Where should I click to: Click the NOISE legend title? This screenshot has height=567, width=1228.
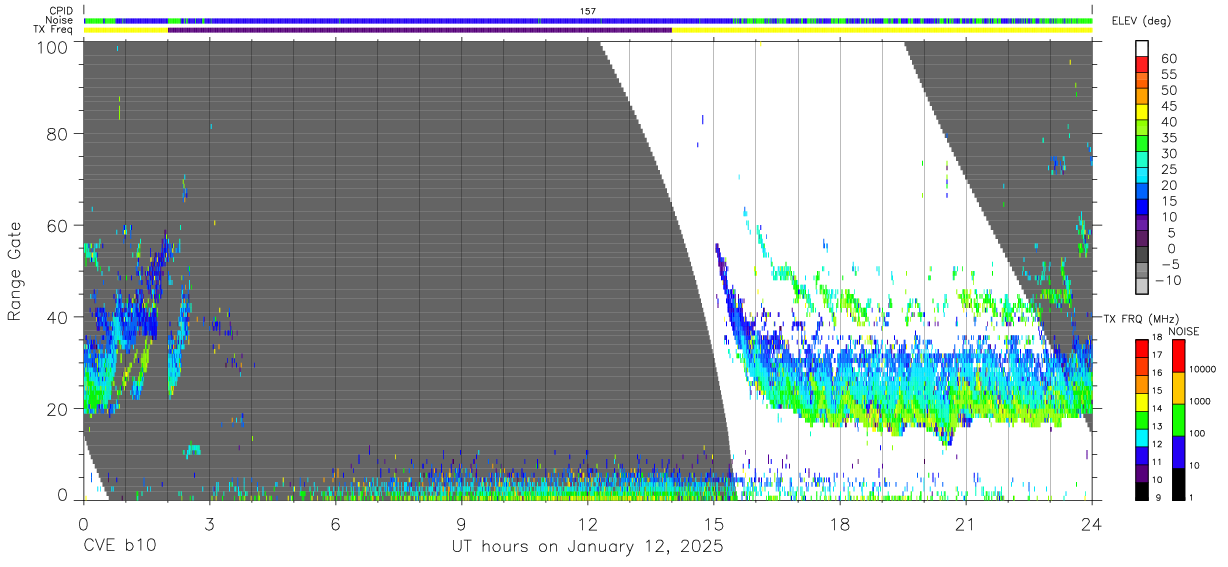point(1185,331)
